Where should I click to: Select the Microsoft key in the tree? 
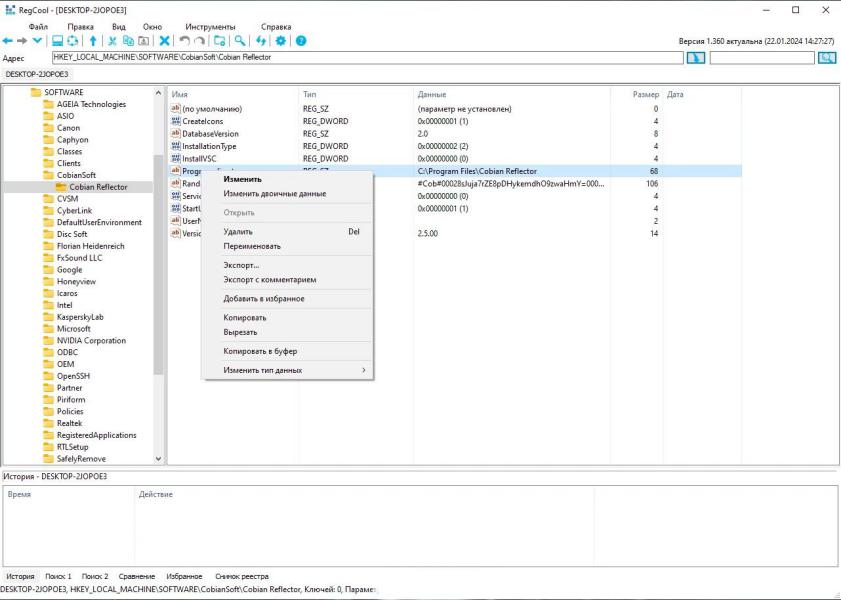(73, 329)
